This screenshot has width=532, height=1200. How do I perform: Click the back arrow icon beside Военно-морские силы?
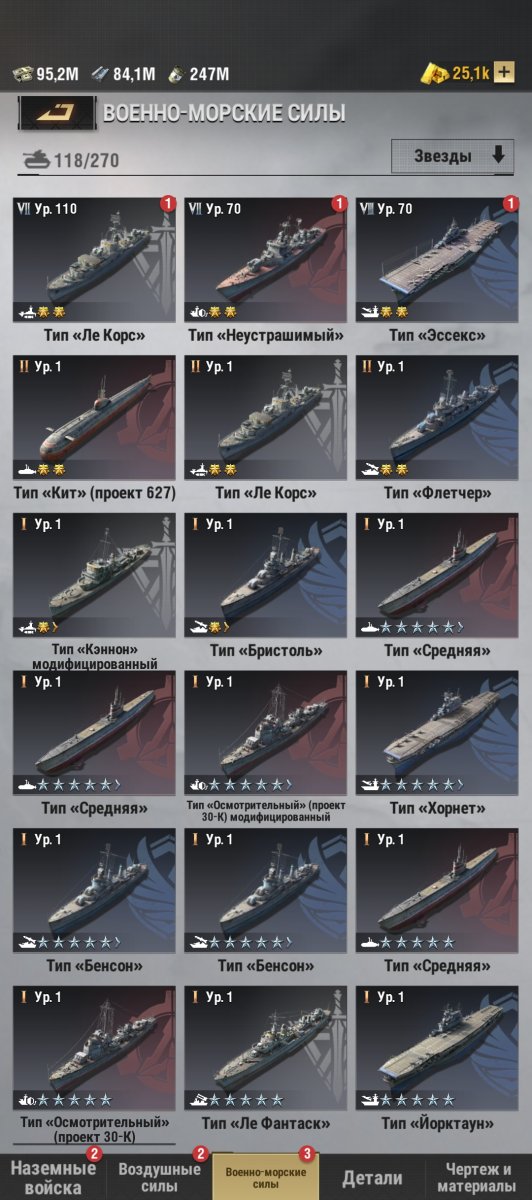57,114
